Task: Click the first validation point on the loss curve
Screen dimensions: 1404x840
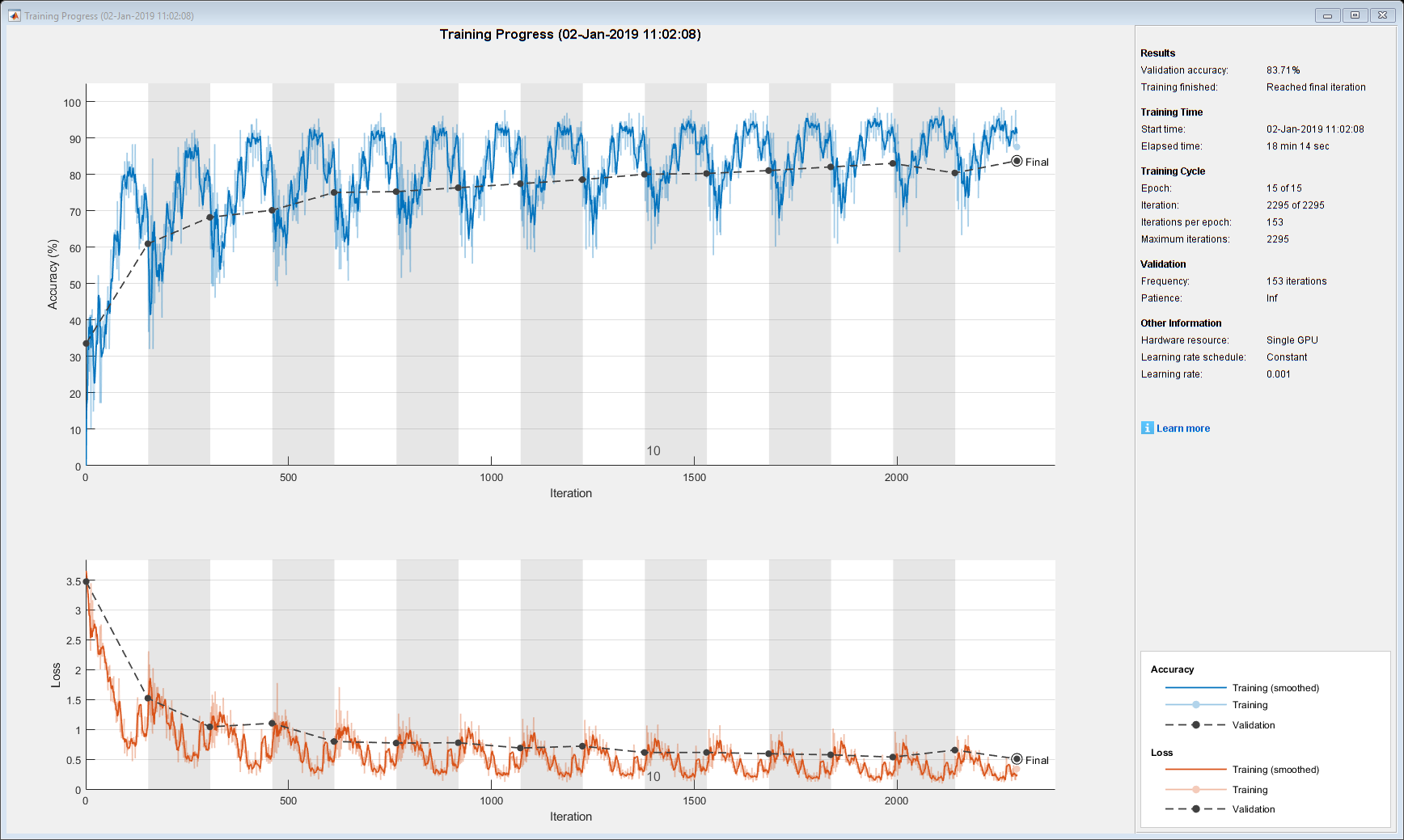Action: 87,581
